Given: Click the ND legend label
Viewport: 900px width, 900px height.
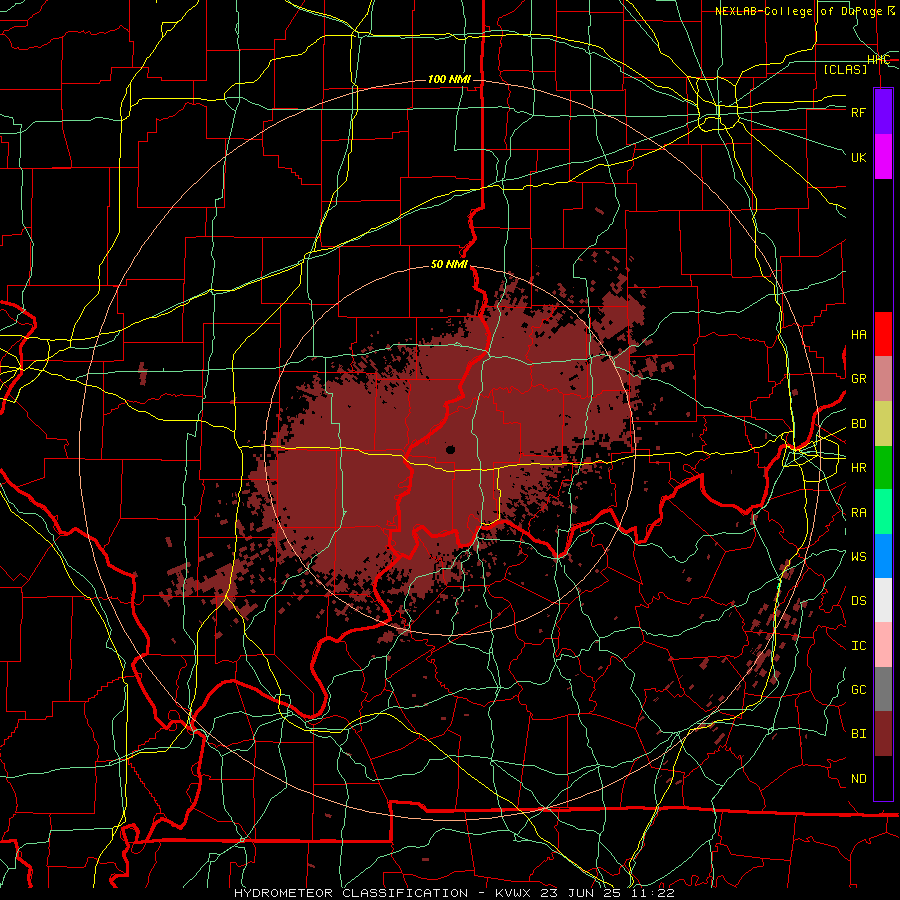Looking at the screenshot, I should (858, 779).
